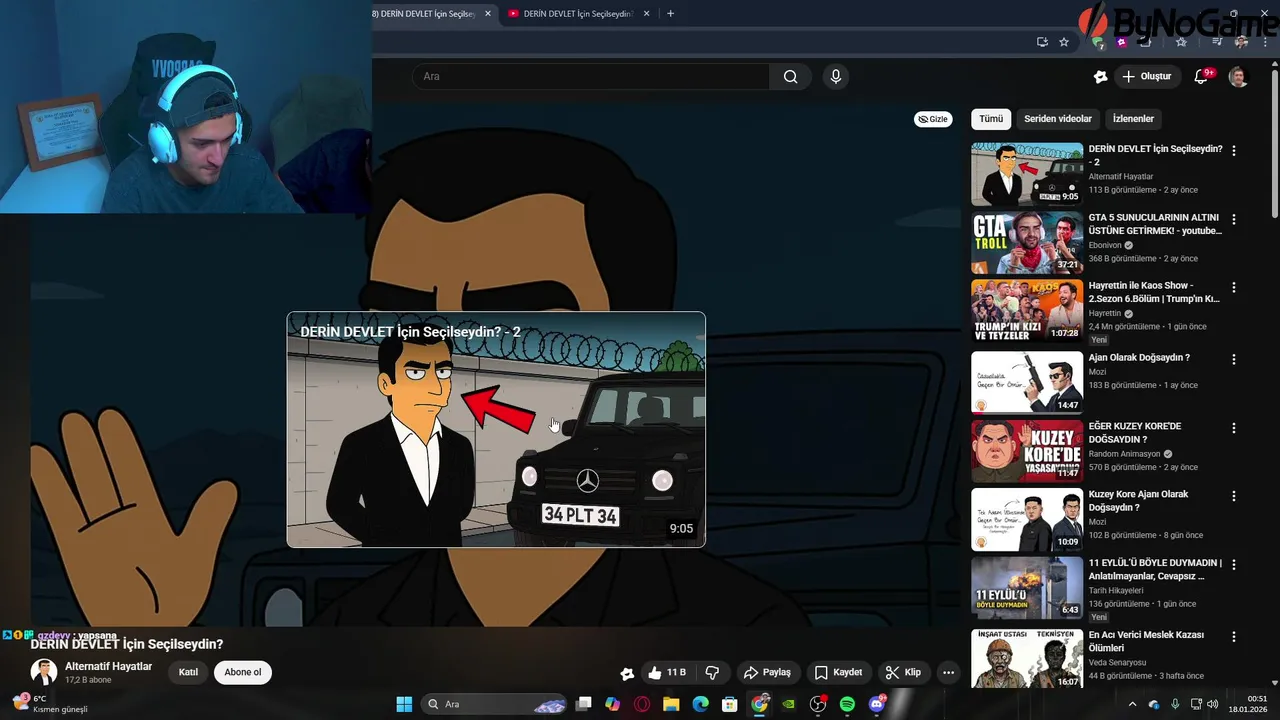The height and width of the screenshot is (720, 1280).
Task: Open the three-dot more actions under video
Action: click(x=948, y=673)
